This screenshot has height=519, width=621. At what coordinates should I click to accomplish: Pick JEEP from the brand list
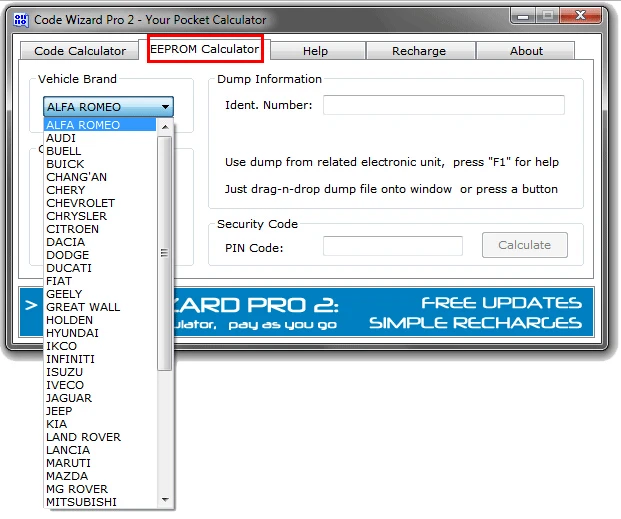(100, 411)
